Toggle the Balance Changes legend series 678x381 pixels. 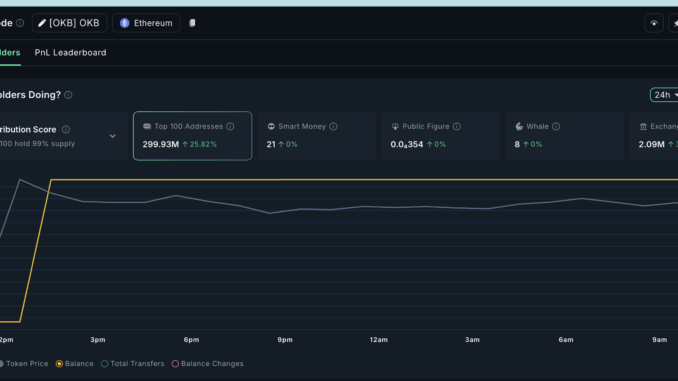(208, 364)
